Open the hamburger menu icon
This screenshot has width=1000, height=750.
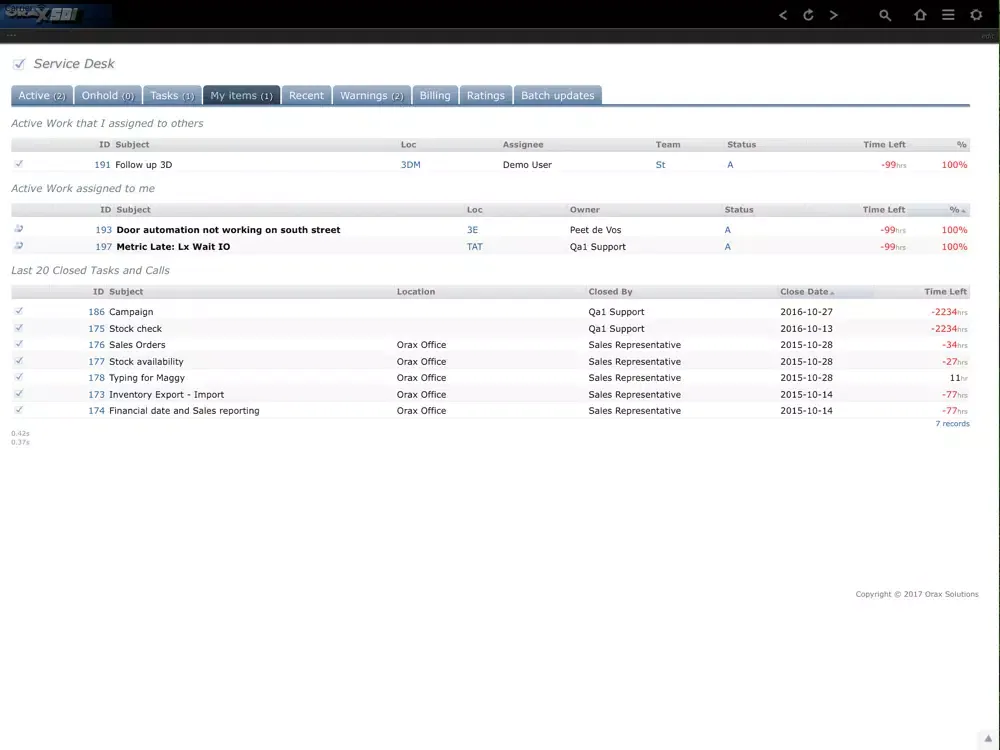pyautogui.click(x=948, y=15)
